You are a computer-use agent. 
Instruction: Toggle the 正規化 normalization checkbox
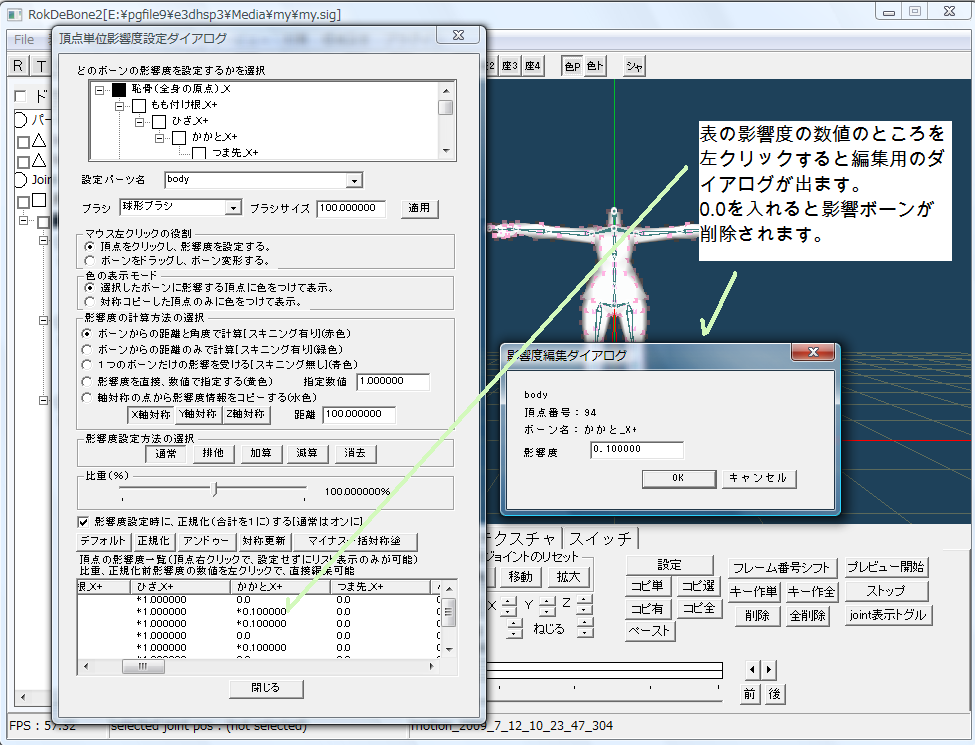tap(84, 521)
